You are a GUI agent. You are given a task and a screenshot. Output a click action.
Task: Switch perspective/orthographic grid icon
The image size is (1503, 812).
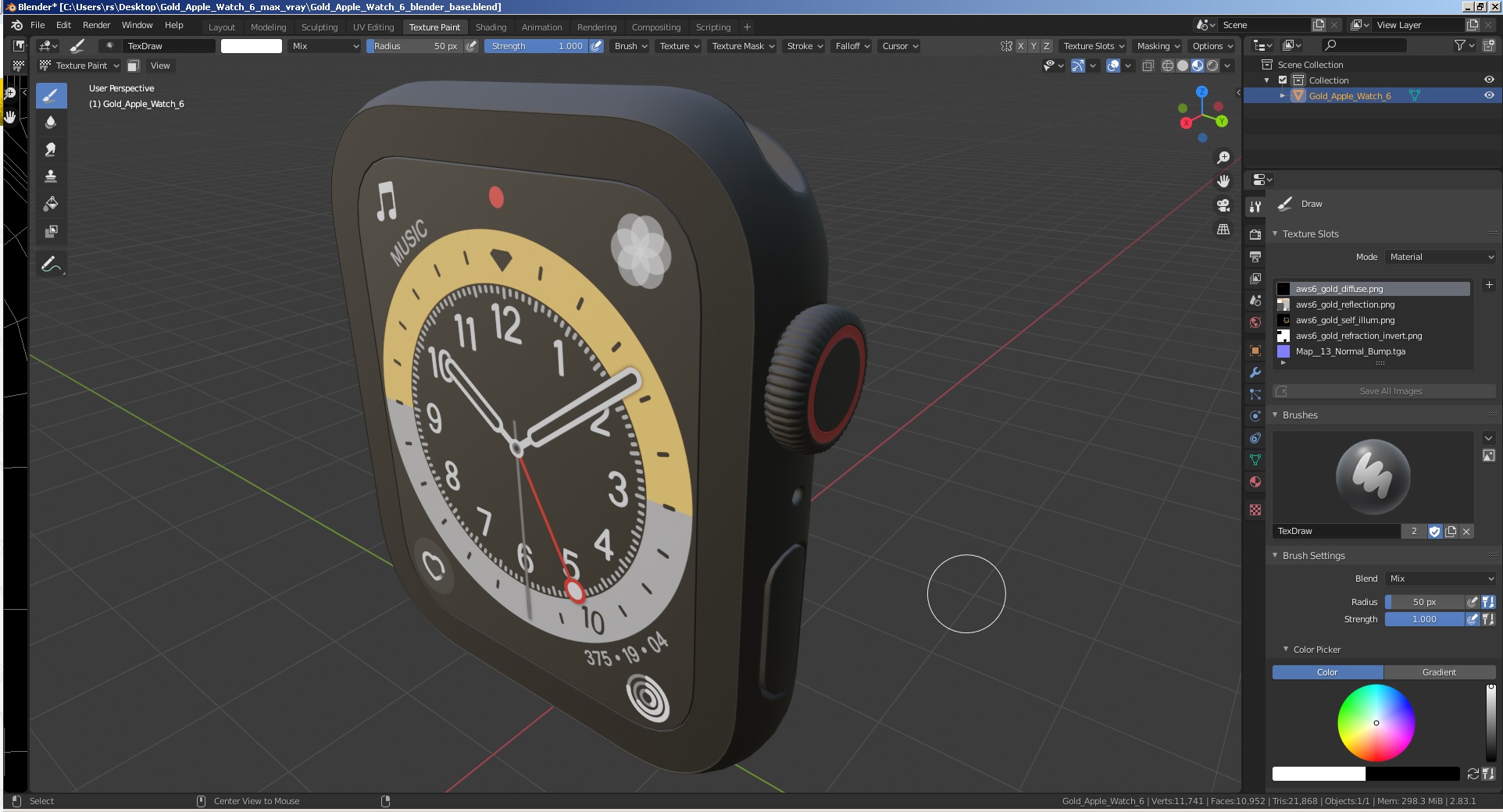click(1223, 230)
